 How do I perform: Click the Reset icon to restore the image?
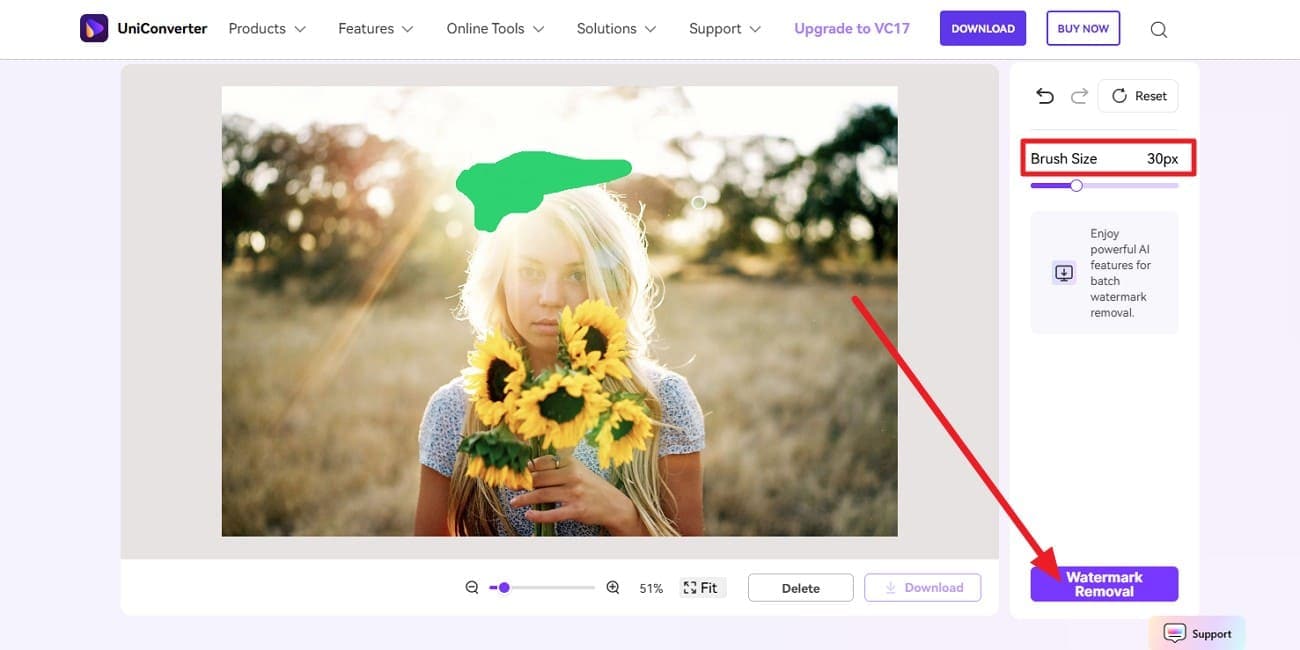coord(1137,95)
